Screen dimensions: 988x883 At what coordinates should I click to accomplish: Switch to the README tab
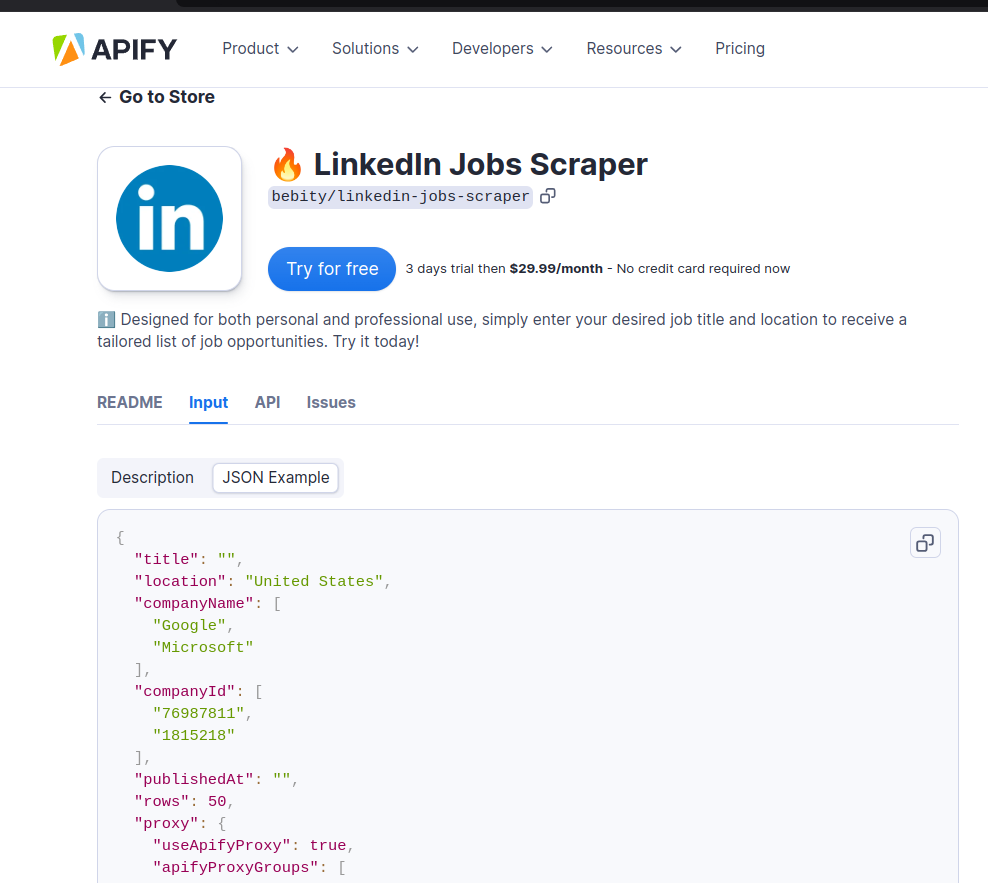point(129,403)
